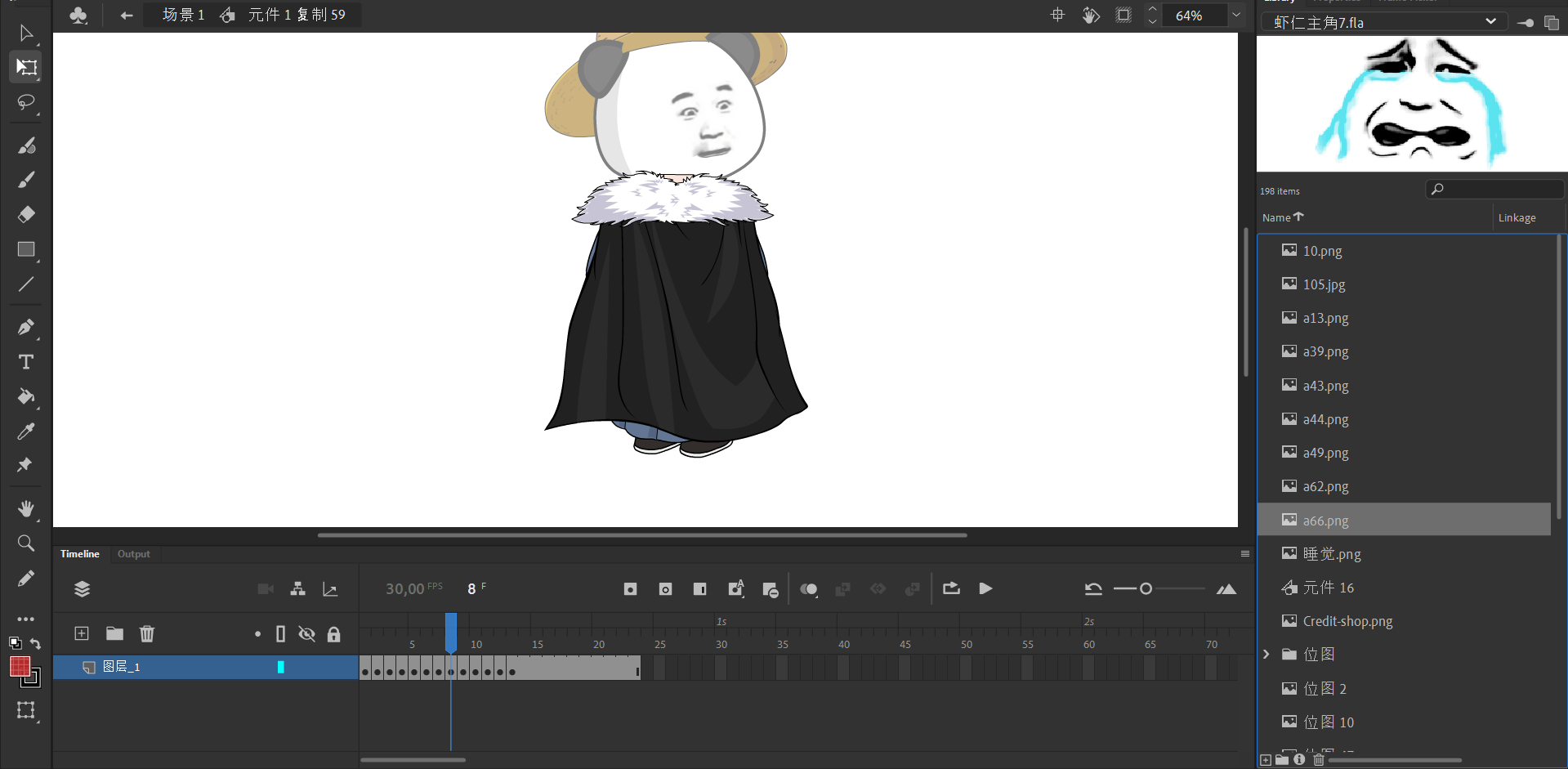1568x769 pixels.
Task: Toggle hide all layers eye icon
Action: click(x=306, y=634)
